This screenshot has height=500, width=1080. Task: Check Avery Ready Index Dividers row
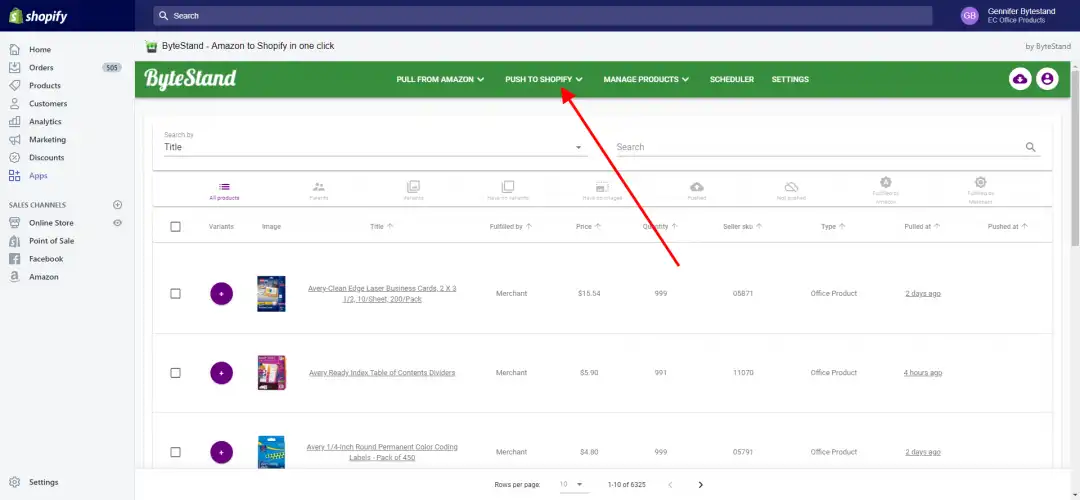[x=175, y=373]
